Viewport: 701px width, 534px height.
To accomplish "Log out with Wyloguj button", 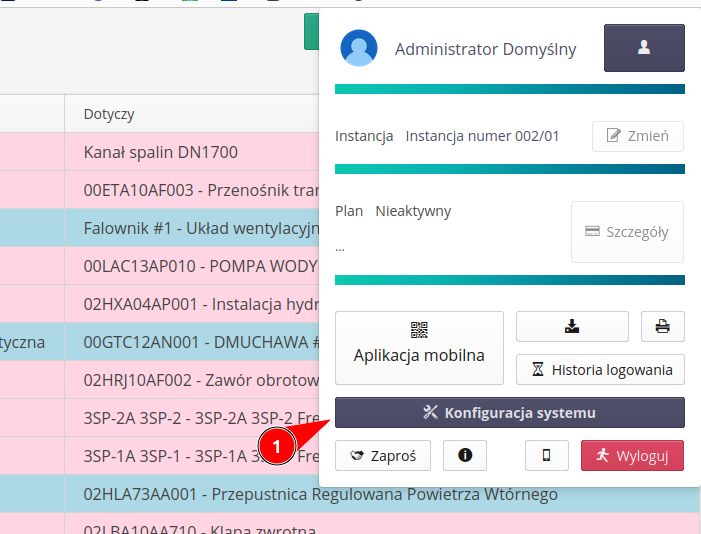I will [632, 455].
